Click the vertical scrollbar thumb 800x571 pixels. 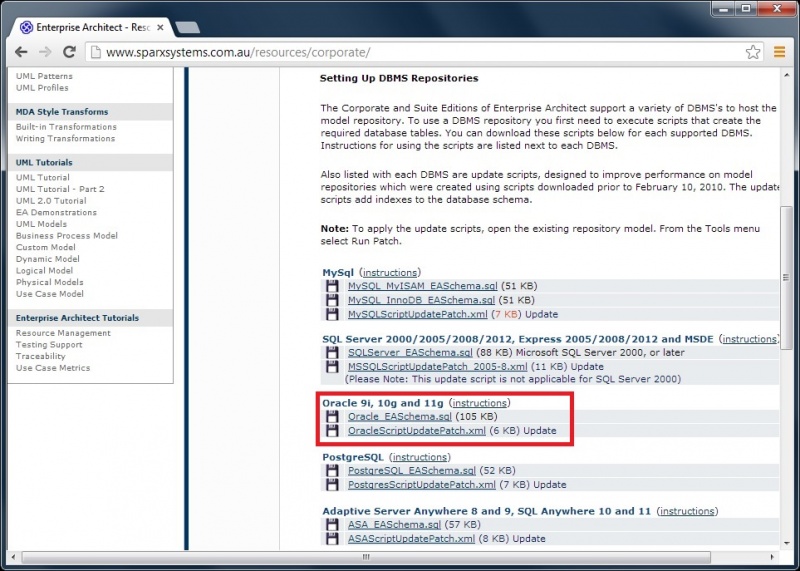[x=786, y=278]
